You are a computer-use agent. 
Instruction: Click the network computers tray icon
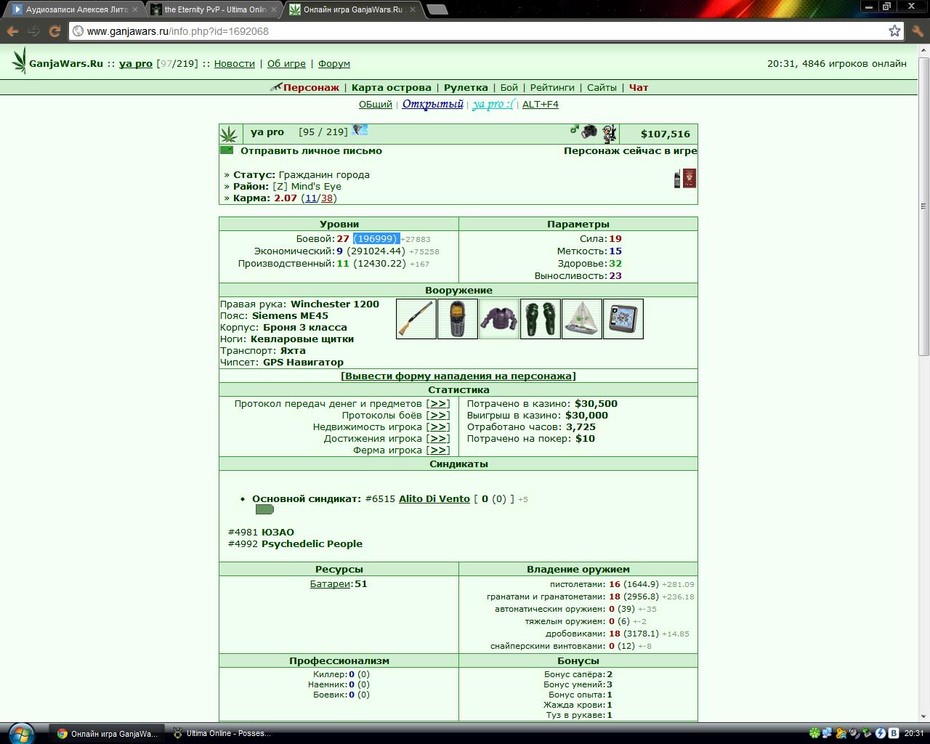(827, 733)
